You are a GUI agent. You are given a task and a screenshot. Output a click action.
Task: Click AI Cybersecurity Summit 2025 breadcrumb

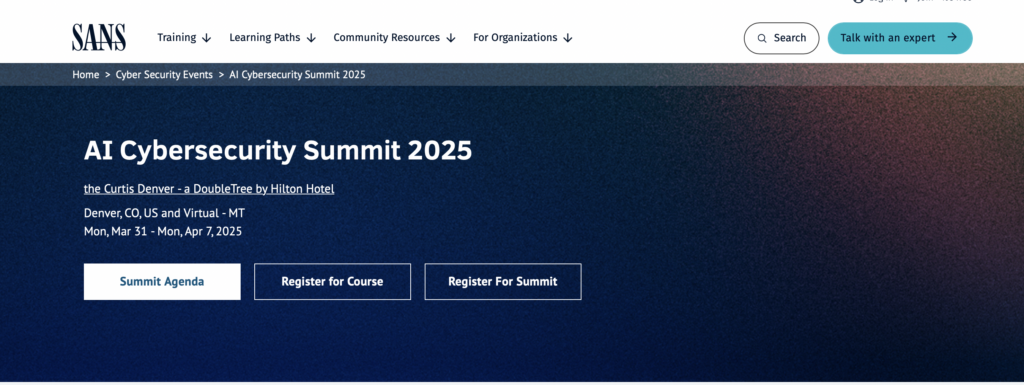(x=297, y=74)
